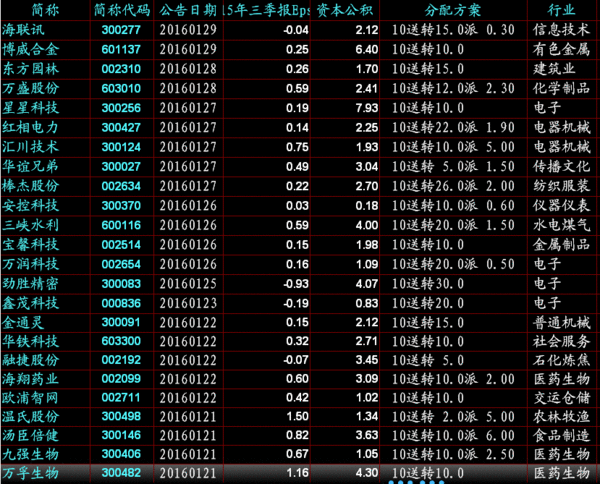Select highlighted stock 万孚生物

tap(31, 473)
